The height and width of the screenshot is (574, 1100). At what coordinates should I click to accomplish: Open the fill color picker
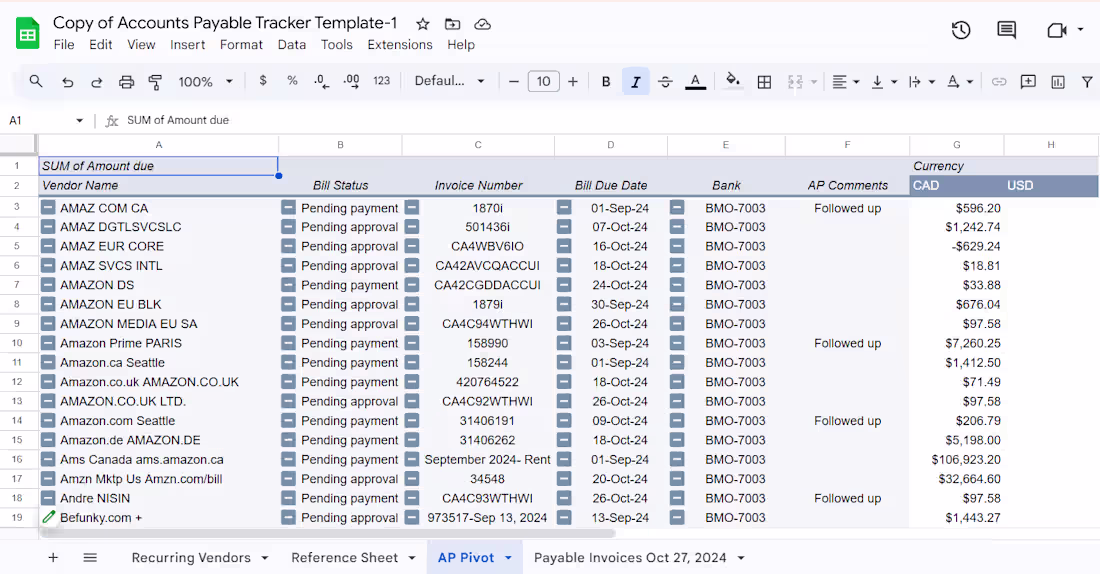733,82
